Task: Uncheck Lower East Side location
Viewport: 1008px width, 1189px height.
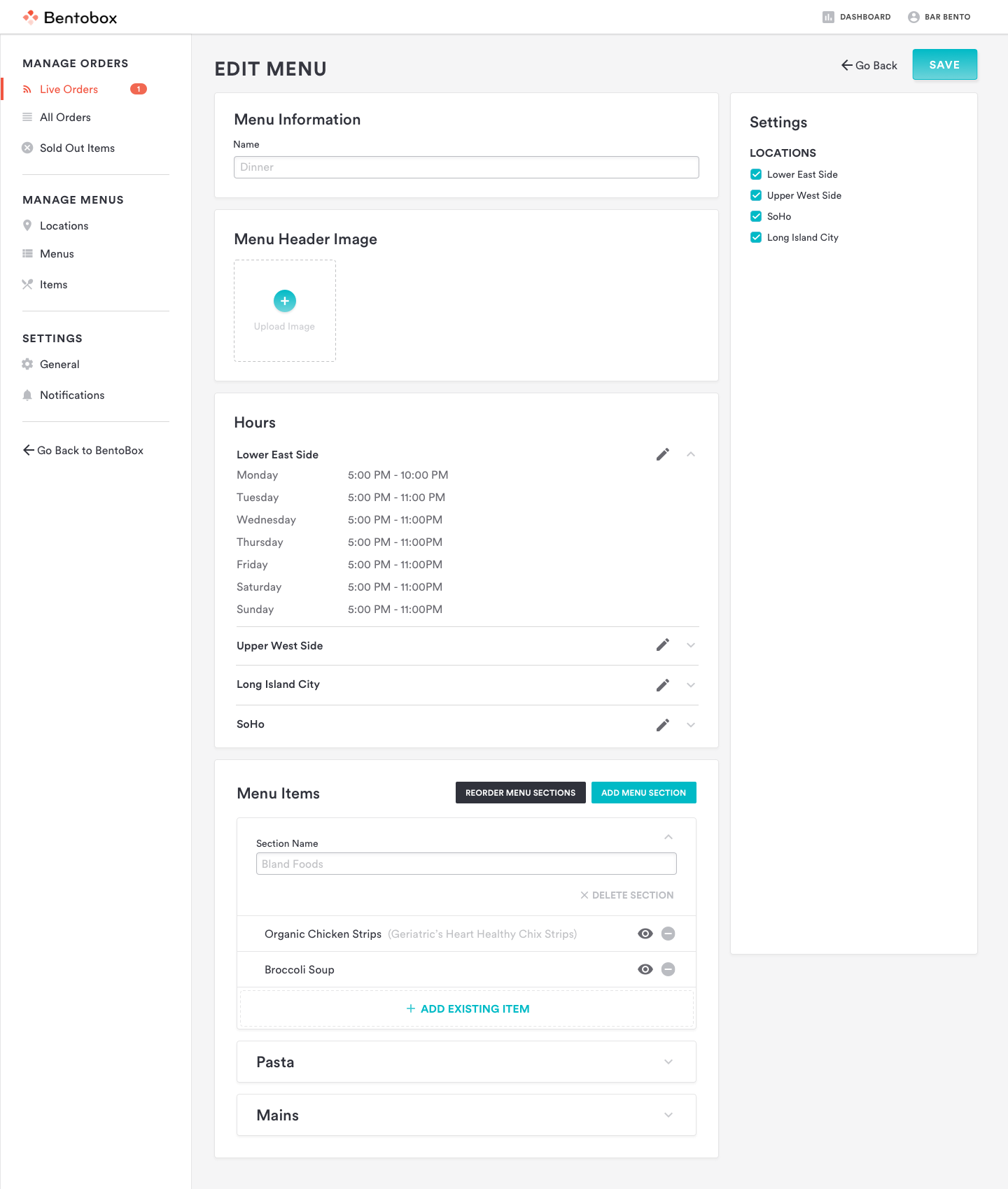Action: tap(756, 174)
